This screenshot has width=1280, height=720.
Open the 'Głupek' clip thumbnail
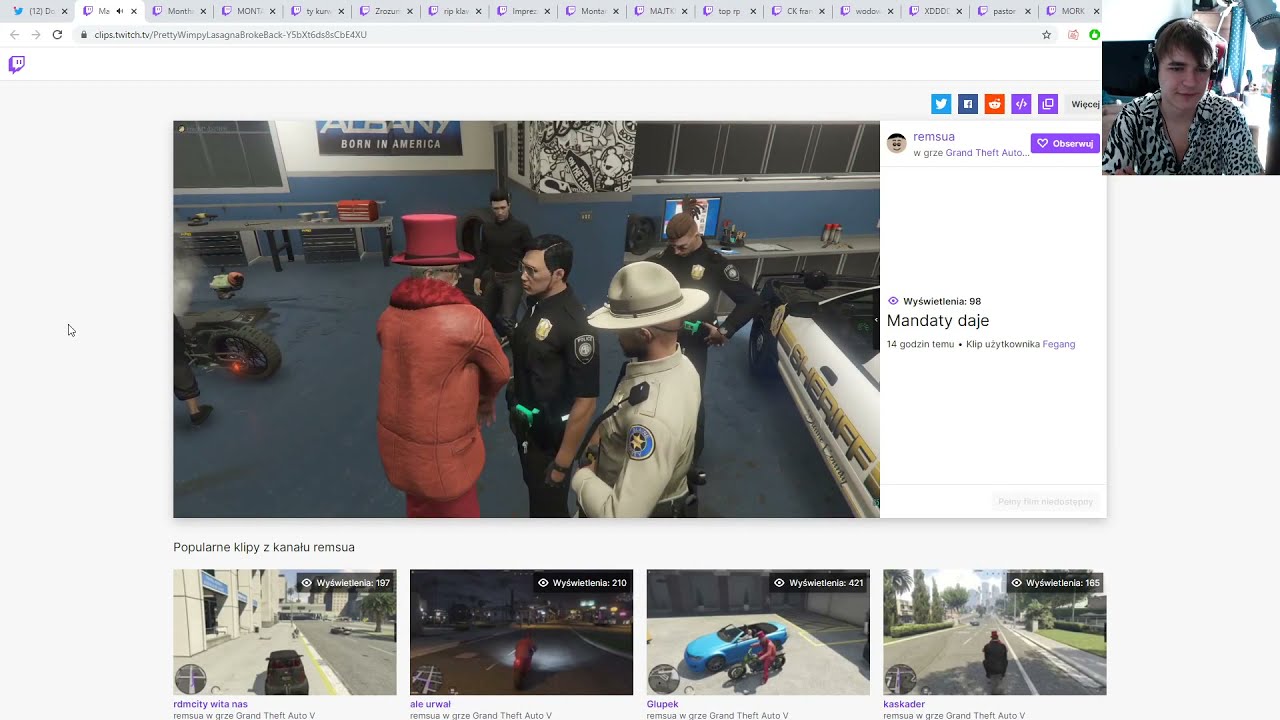(x=758, y=632)
